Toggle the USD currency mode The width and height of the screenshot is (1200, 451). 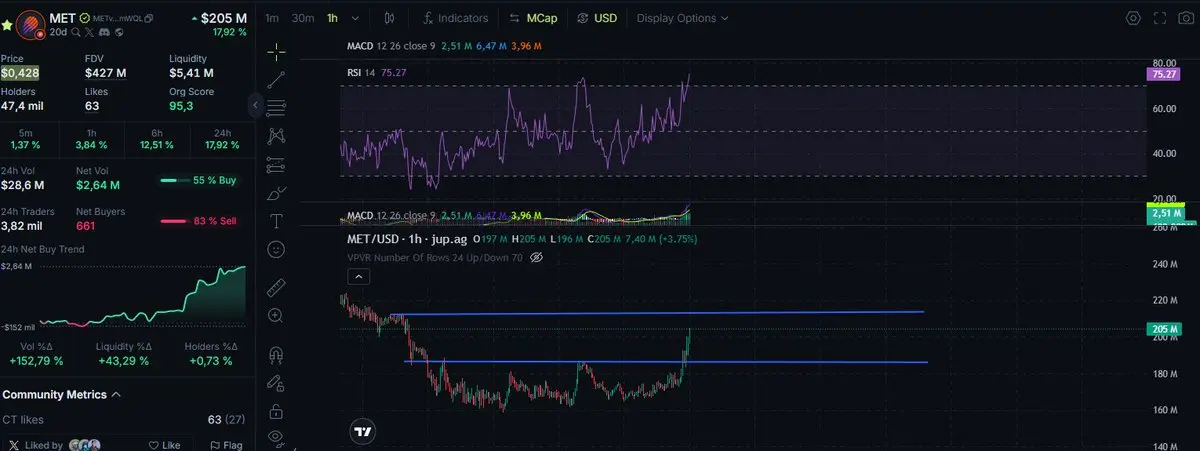(598, 18)
